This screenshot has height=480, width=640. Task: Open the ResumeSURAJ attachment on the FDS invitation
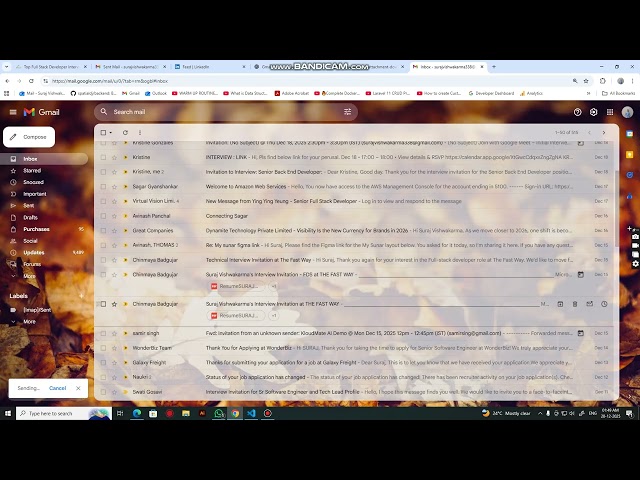click(x=237, y=286)
